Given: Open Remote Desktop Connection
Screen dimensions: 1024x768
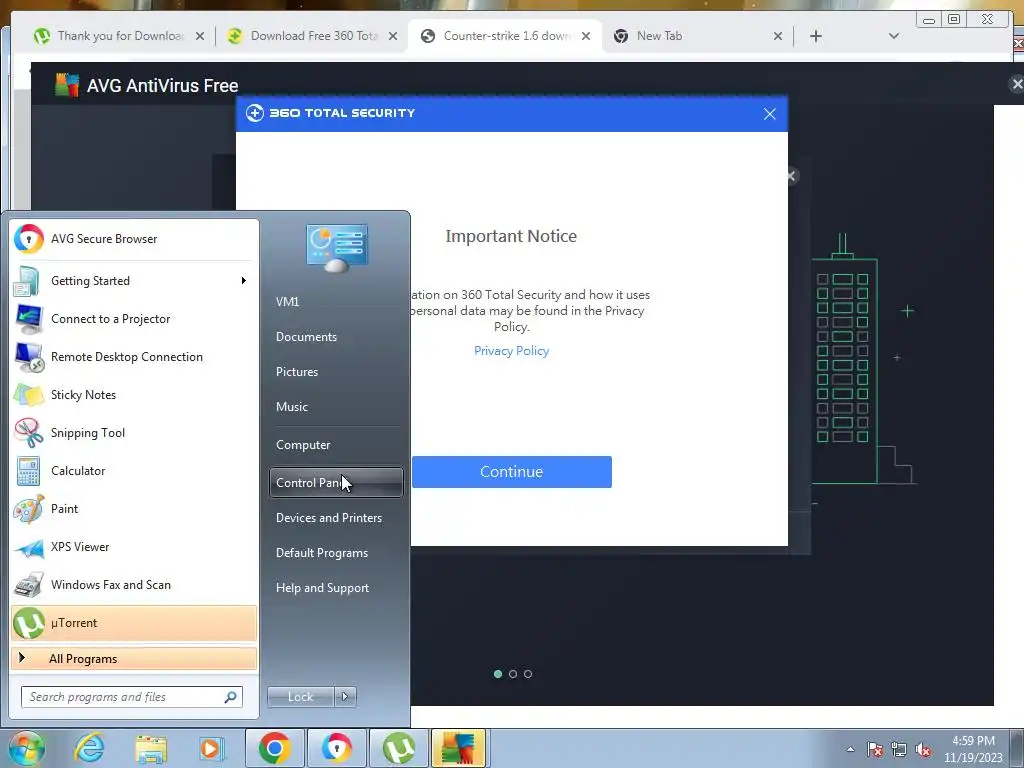Looking at the screenshot, I should (x=134, y=357).
